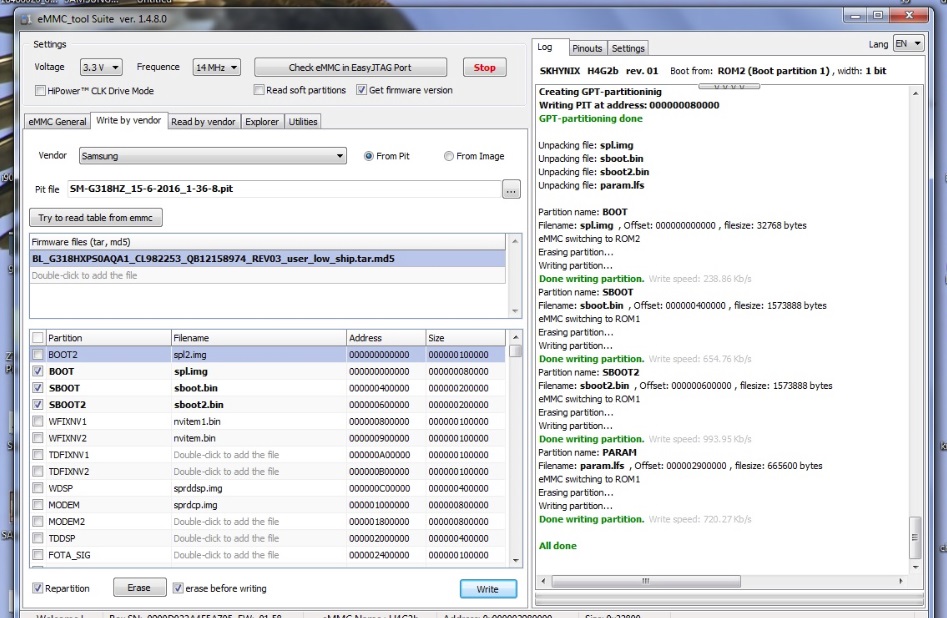Toggle the select-all partitions header checkbox
Image resolution: width=947 pixels, height=618 pixels.
click(38, 338)
